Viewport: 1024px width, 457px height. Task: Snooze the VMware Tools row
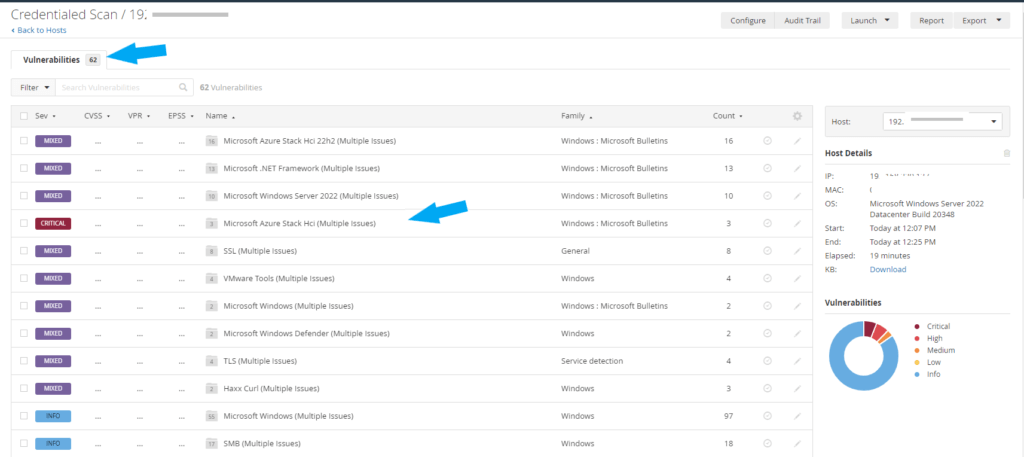click(x=768, y=278)
